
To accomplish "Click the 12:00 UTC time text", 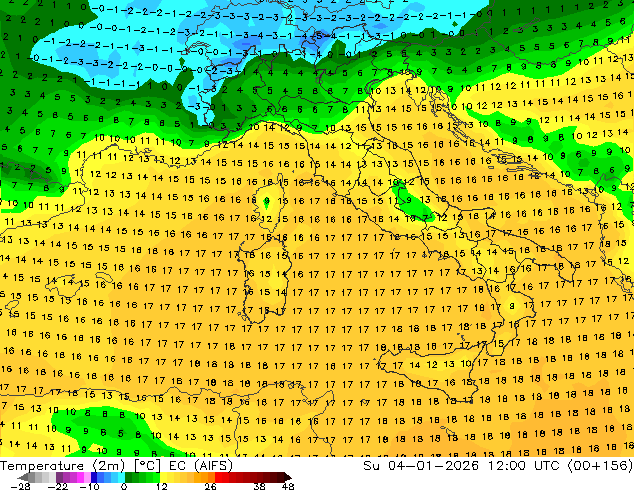I will point(524,466).
